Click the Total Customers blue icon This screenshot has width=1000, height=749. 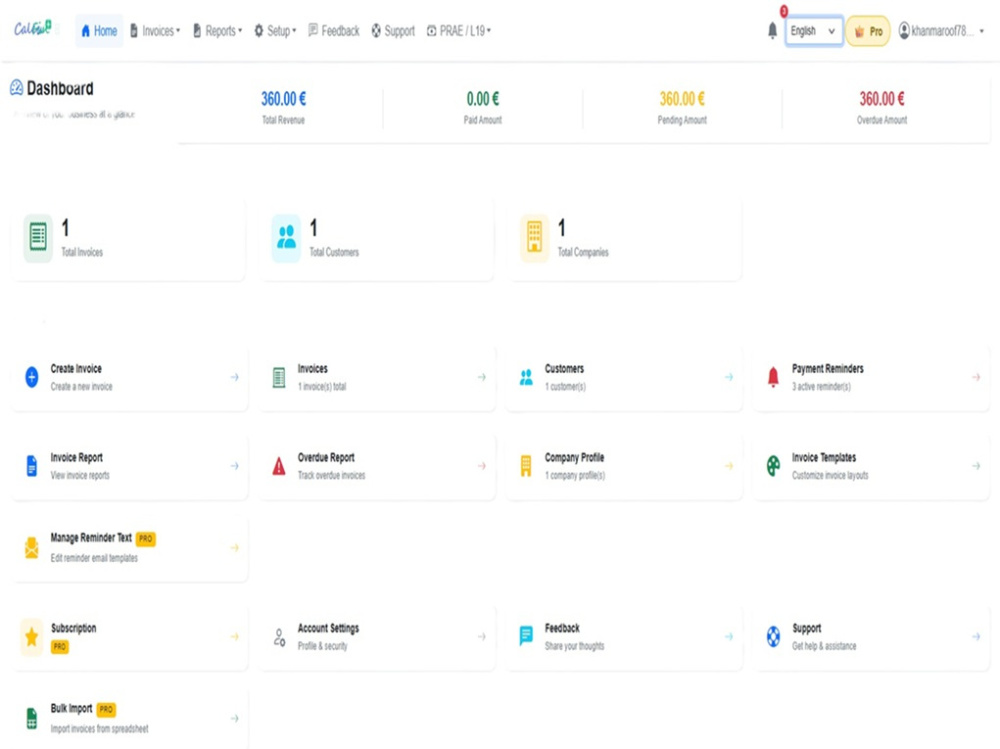pyautogui.click(x=286, y=238)
